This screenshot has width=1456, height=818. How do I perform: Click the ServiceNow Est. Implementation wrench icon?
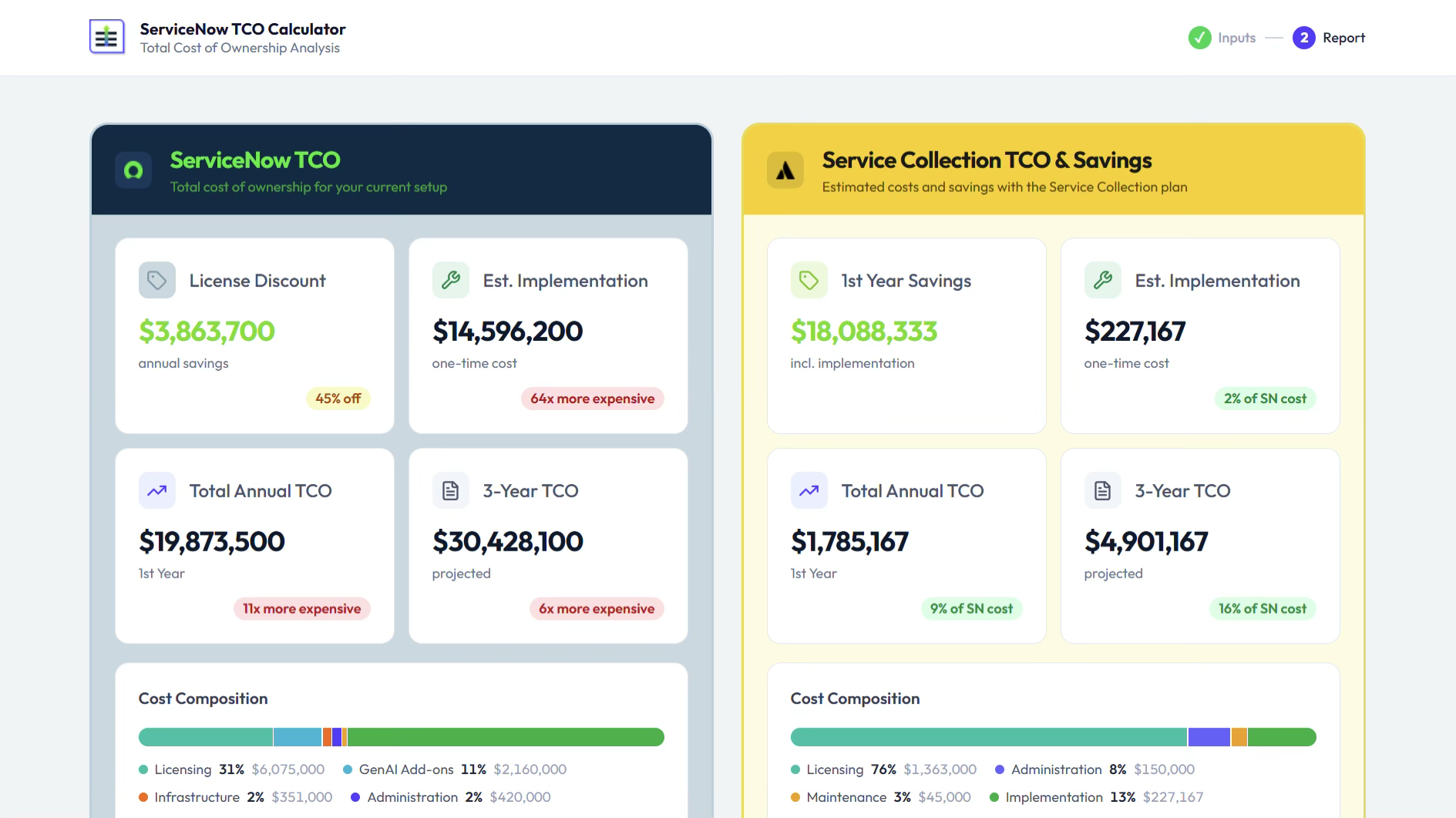451,281
